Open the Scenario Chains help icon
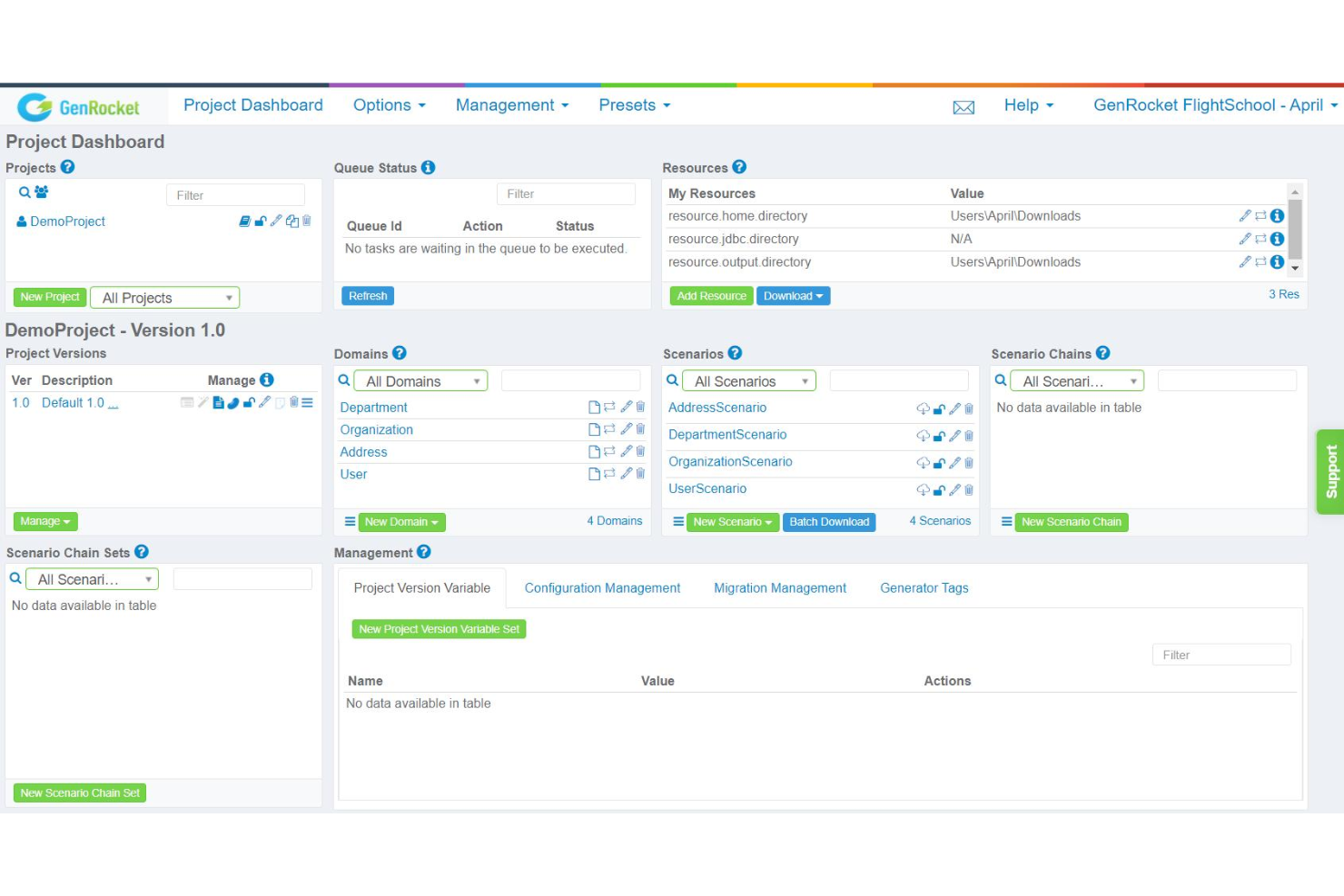1344x896 pixels. pyautogui.click(x=1102, y=353)
